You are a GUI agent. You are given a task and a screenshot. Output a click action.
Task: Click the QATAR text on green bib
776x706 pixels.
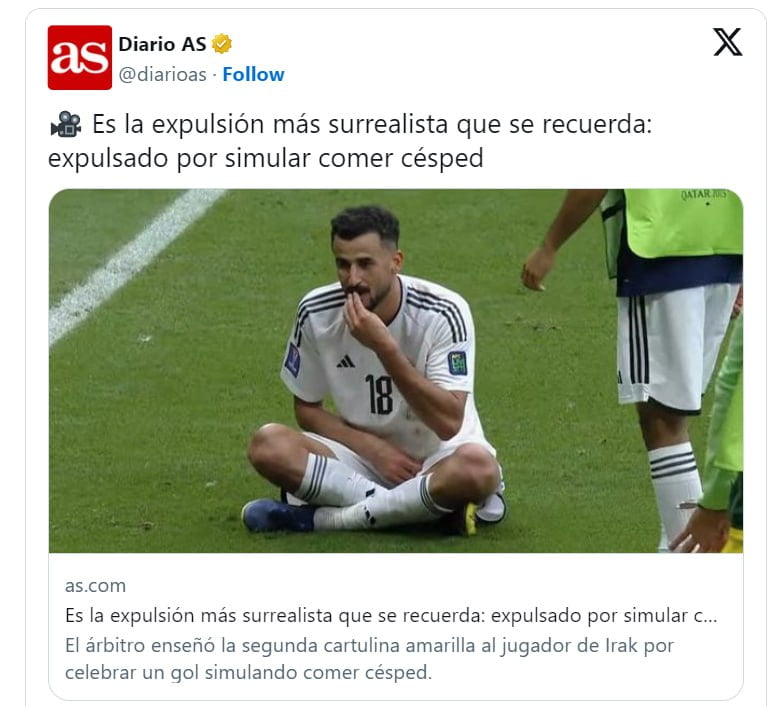704,194
